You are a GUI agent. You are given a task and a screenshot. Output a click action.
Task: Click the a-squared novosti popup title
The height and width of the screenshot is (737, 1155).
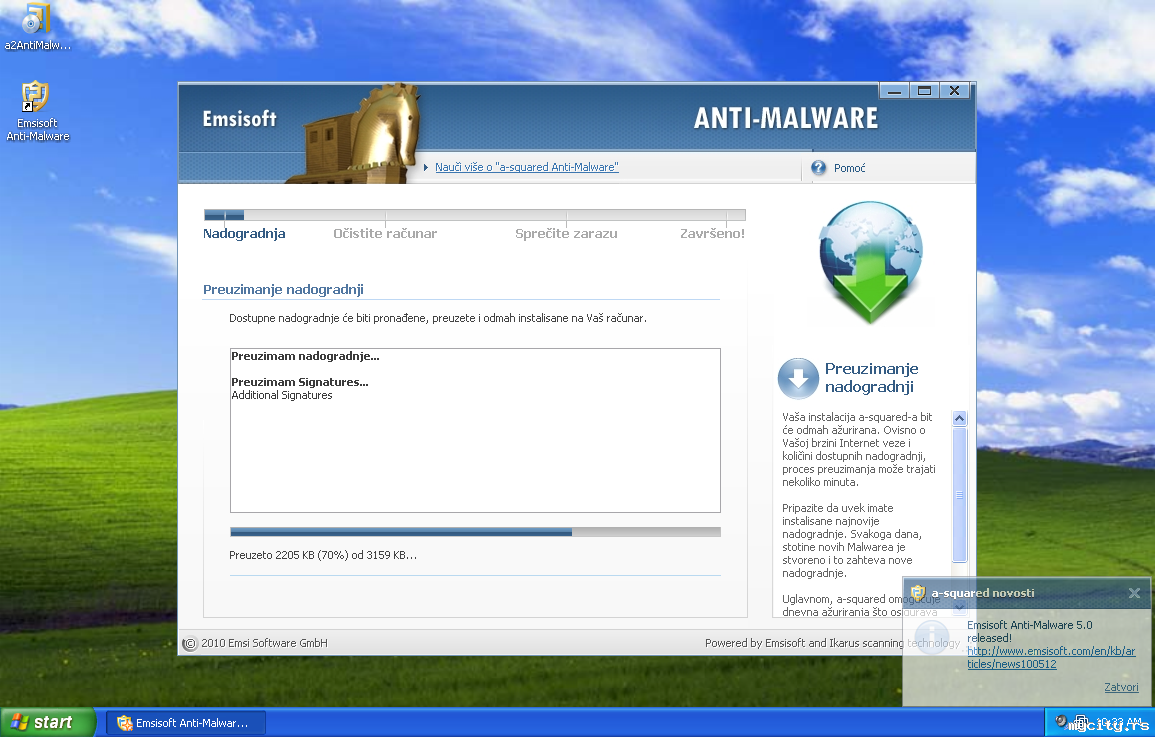pyautogui.click(x=983, y=593)
